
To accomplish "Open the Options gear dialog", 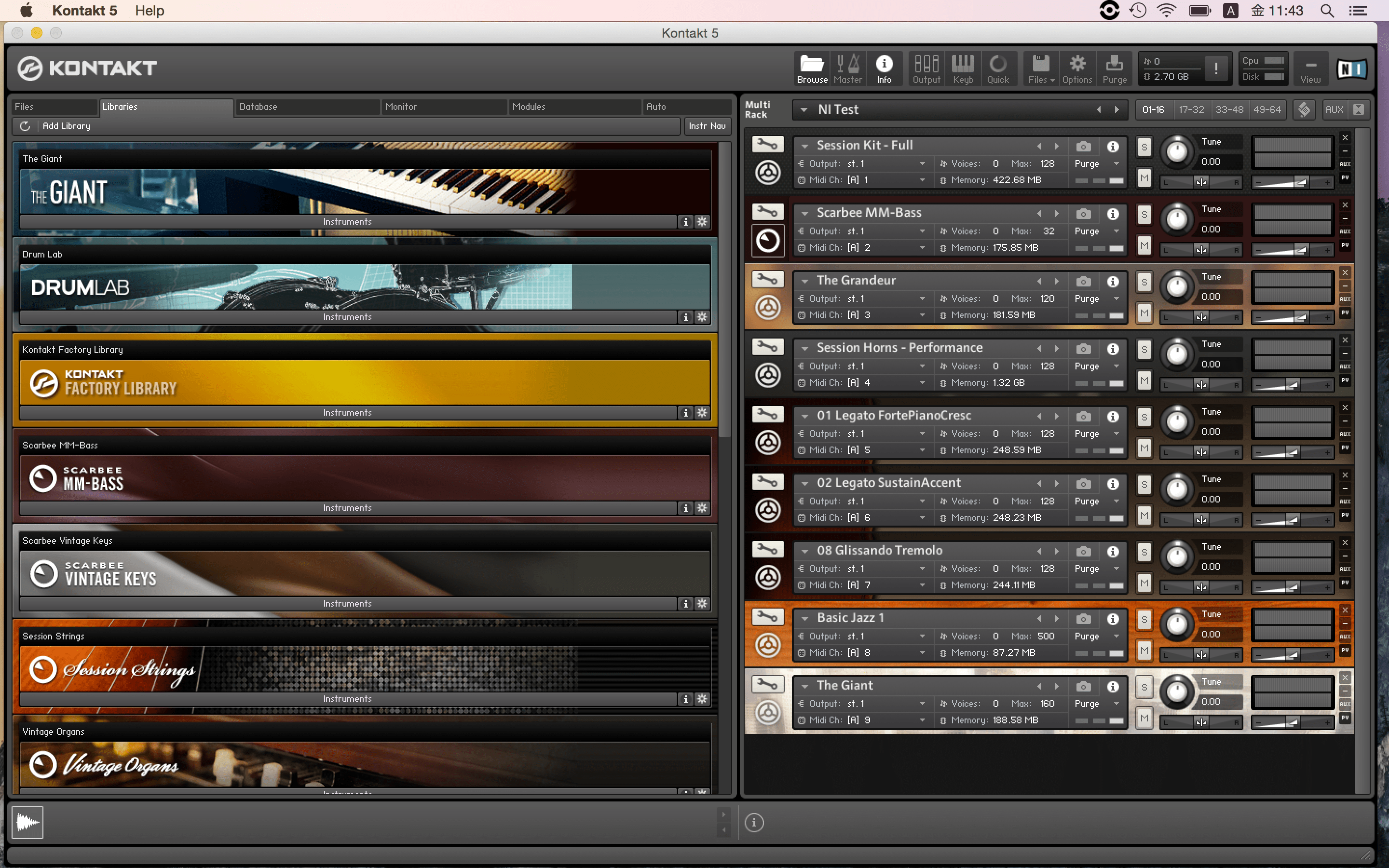I will point(1077,69).
